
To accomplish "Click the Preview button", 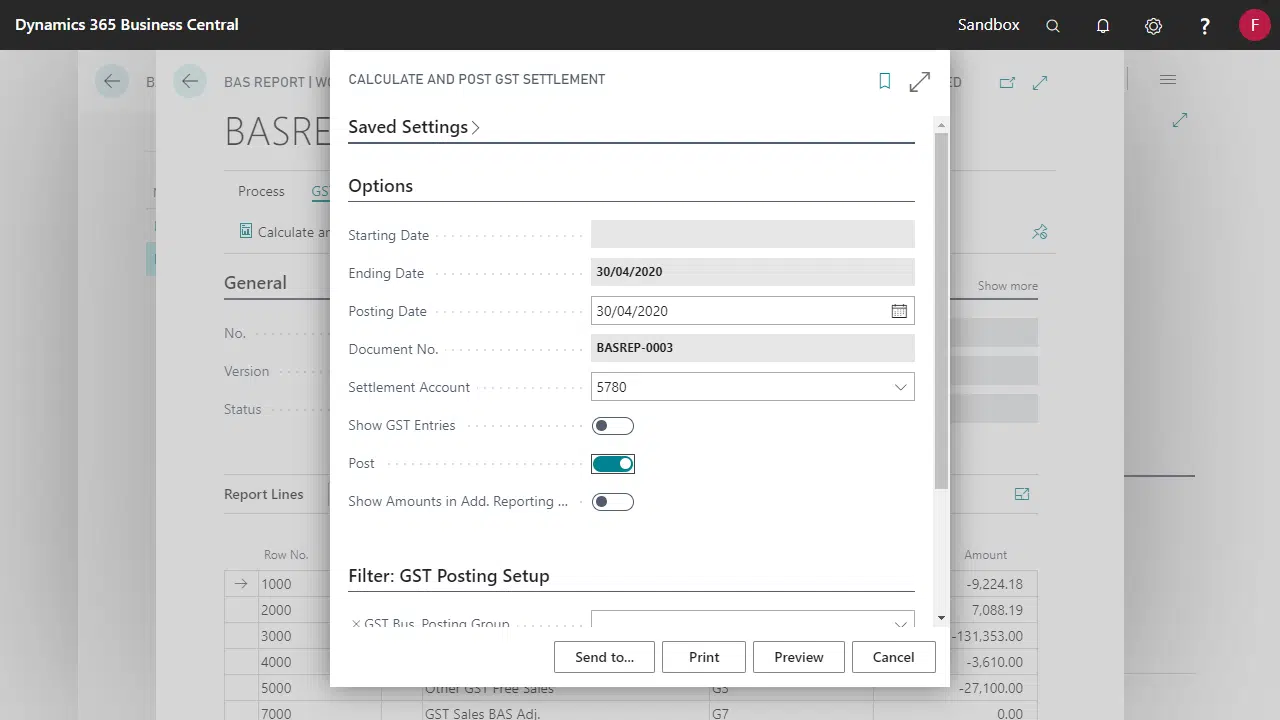I will coord(799,657).
